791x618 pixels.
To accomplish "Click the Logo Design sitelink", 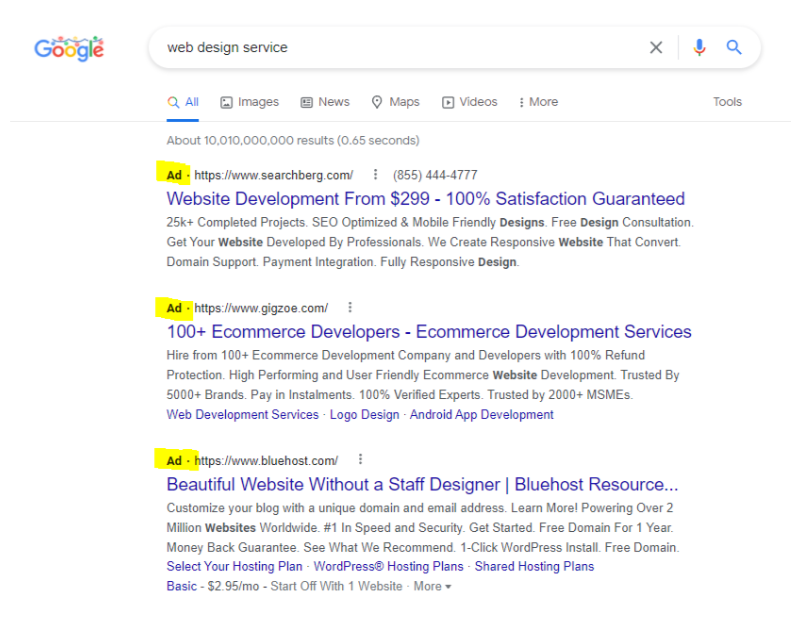I will click(364, 415).
